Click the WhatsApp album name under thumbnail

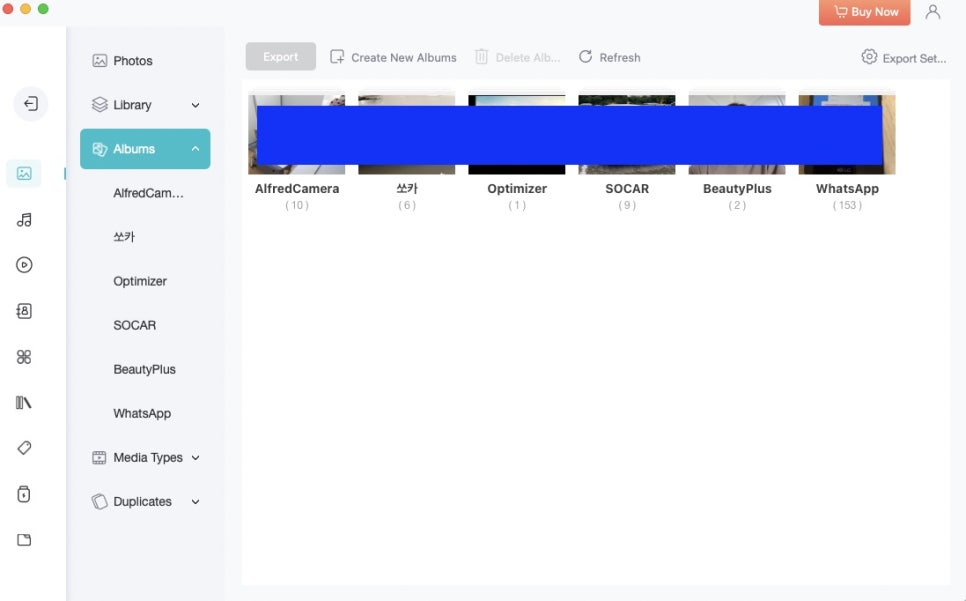click(x=847, y=188)
